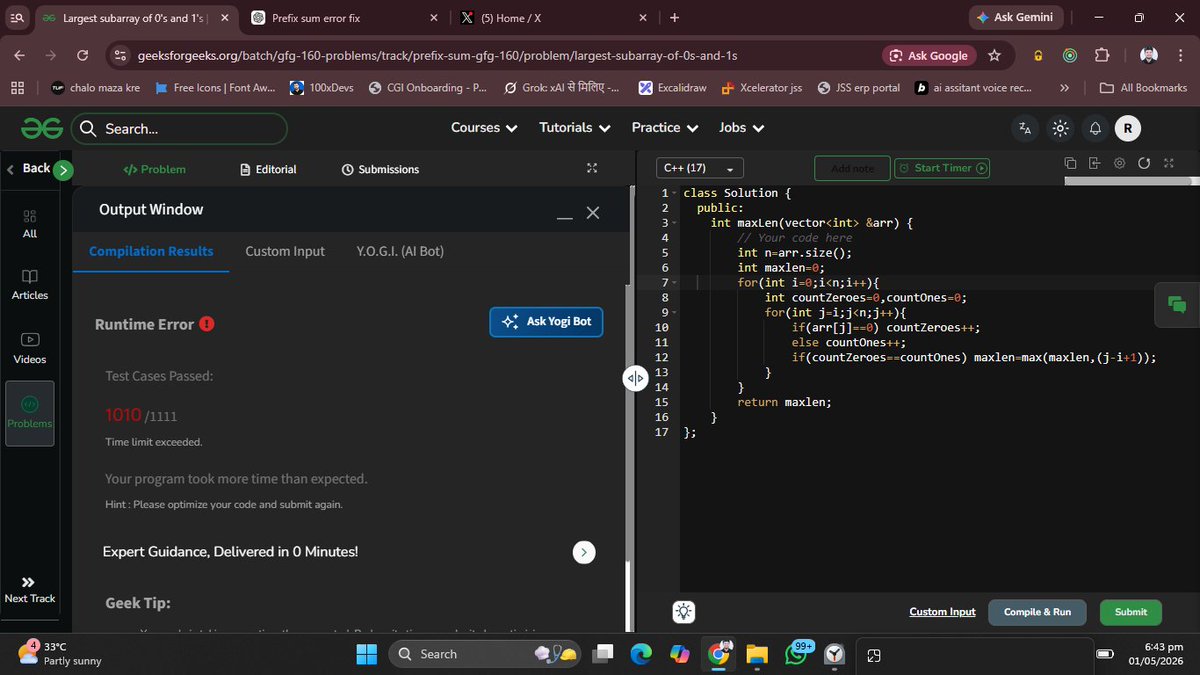Open the browser extensions puzzle icon
Screen dimensions: 1200x675
[1102, 55]
